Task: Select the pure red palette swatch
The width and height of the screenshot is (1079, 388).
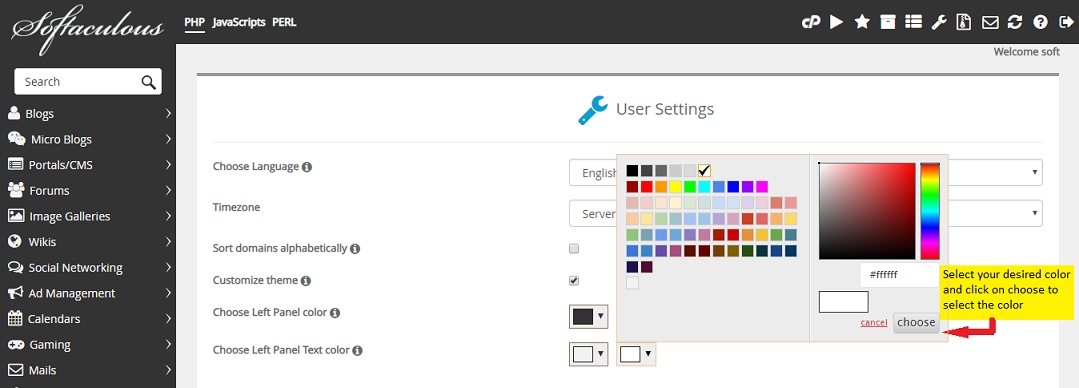Action: [x=647, y=186]
